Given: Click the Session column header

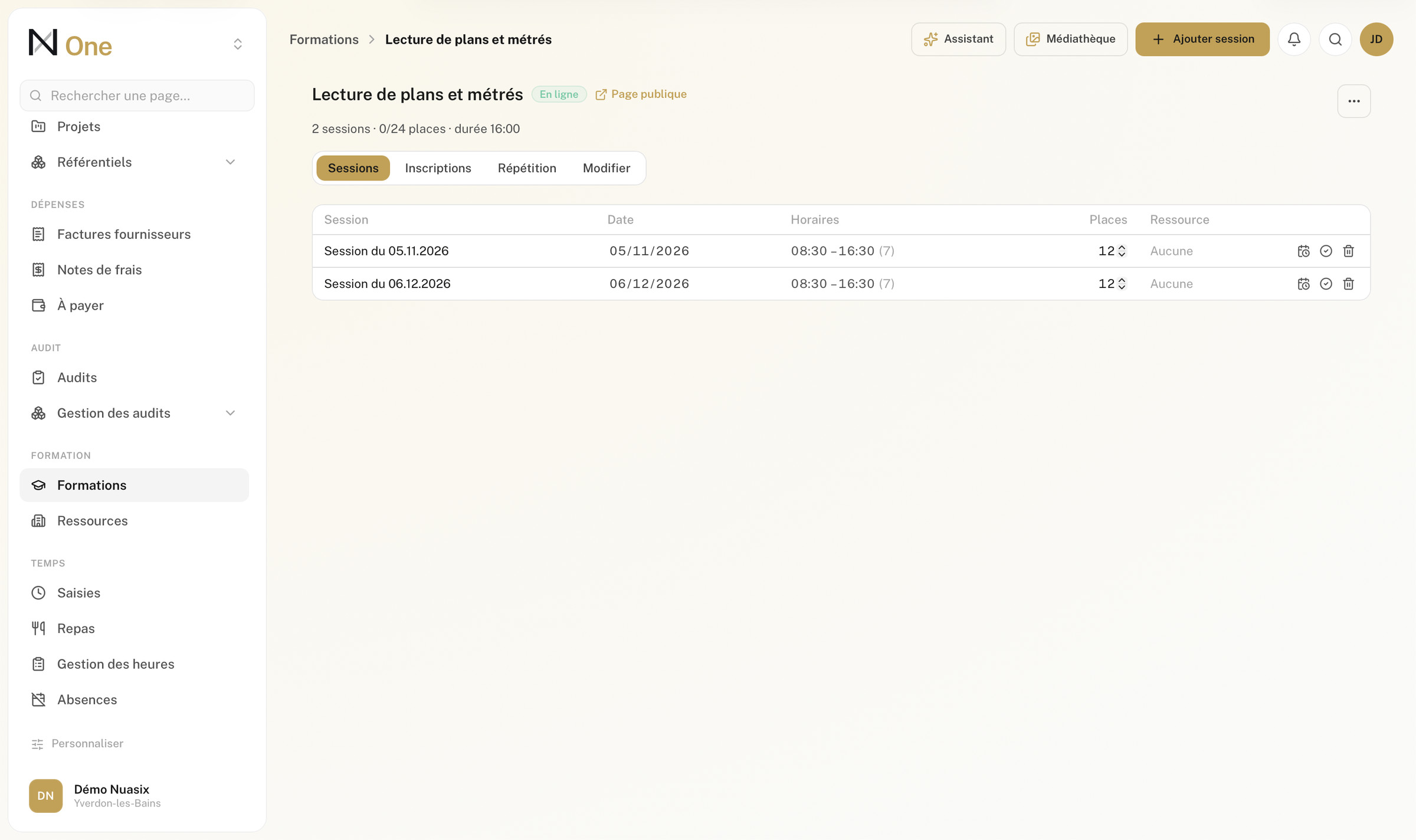Looking at the screenshot, I should click(346, 219).
